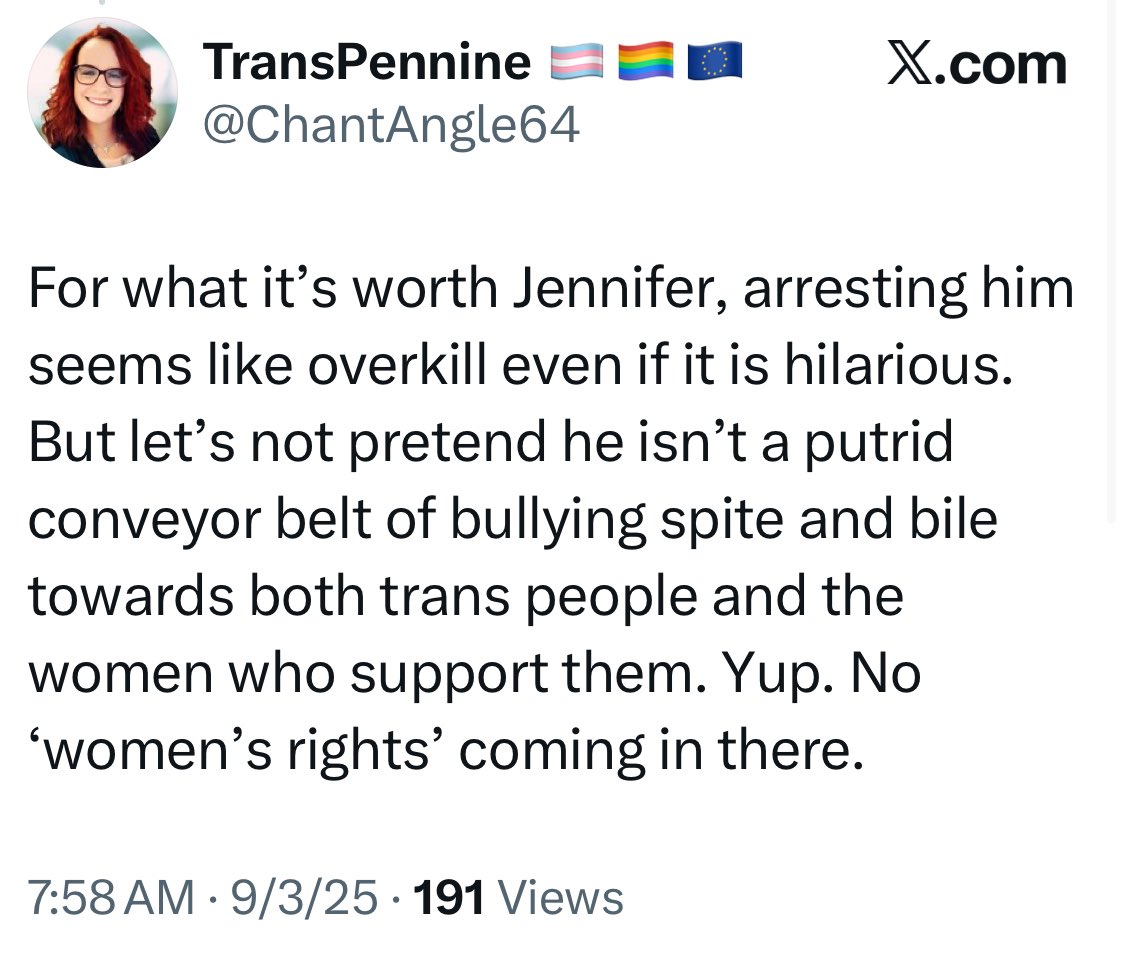Click the Views label in footer

click(559, 896)
